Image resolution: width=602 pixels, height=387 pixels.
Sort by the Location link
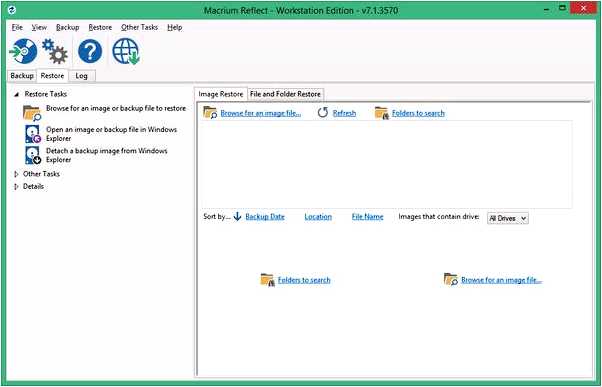[x=318, y=217]
